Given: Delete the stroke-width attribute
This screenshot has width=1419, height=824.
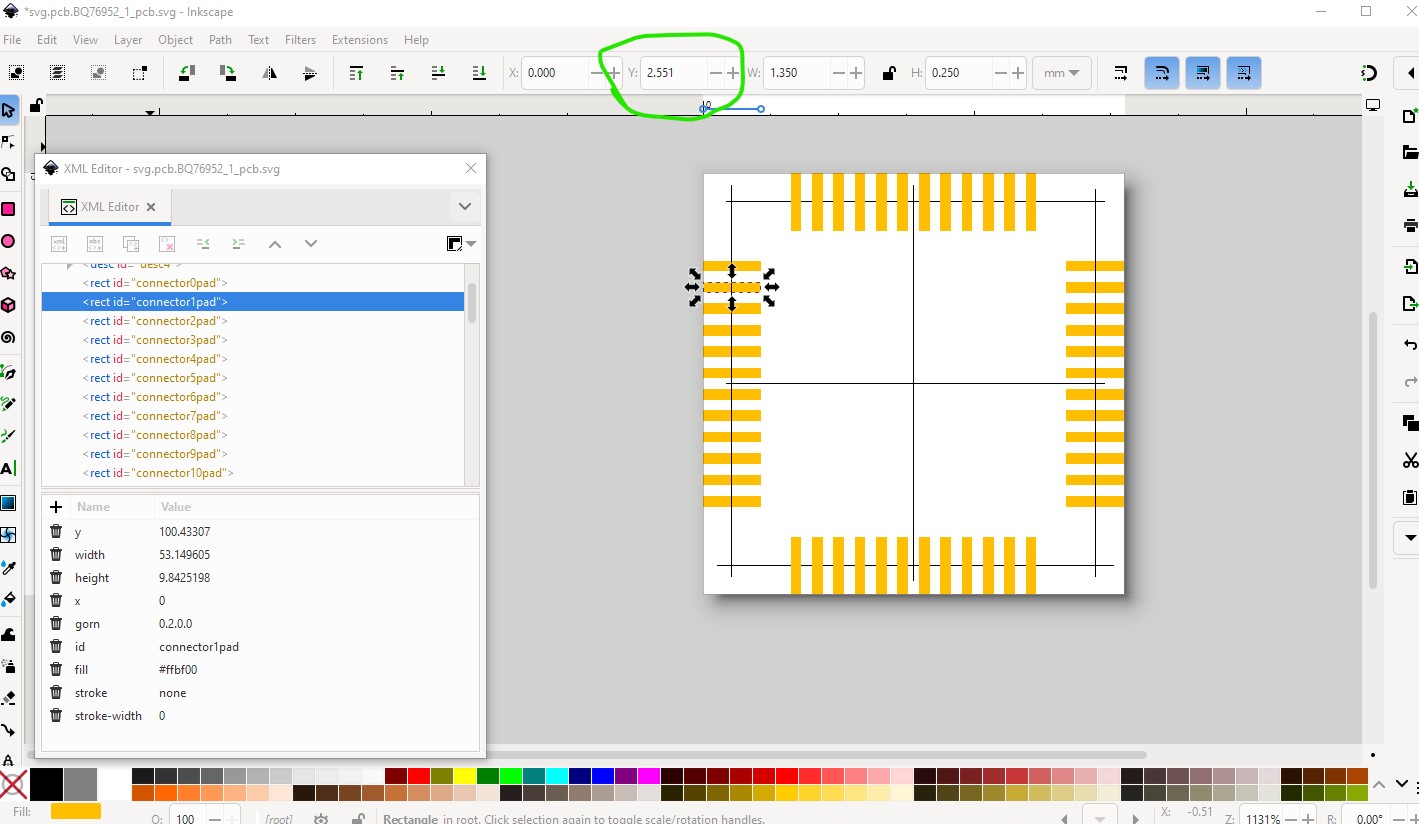Looking at the screenshot, I should pyautogui.click(x=56, y=716).
